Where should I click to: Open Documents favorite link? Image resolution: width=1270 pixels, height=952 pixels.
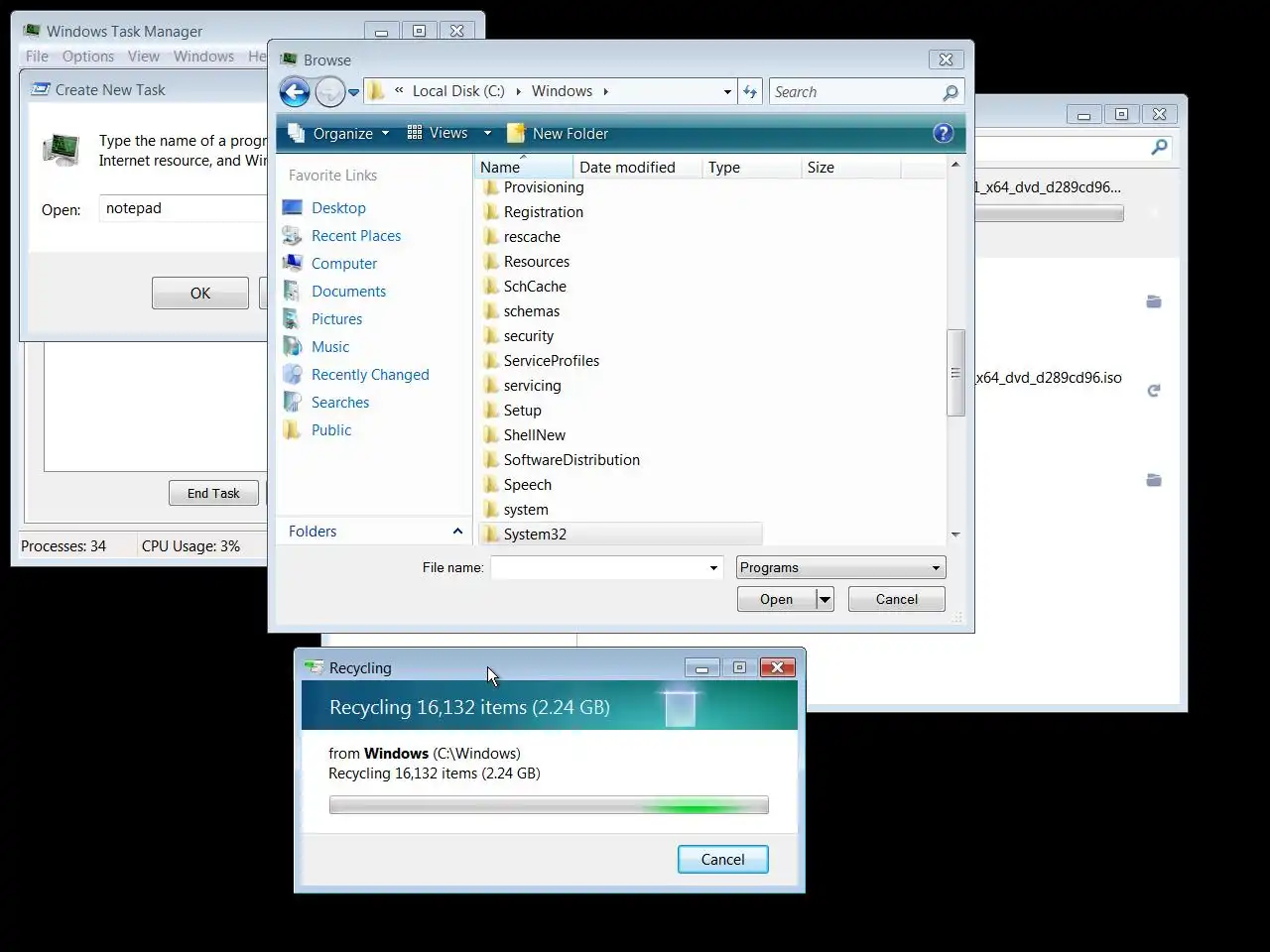(x=348, y=292)
